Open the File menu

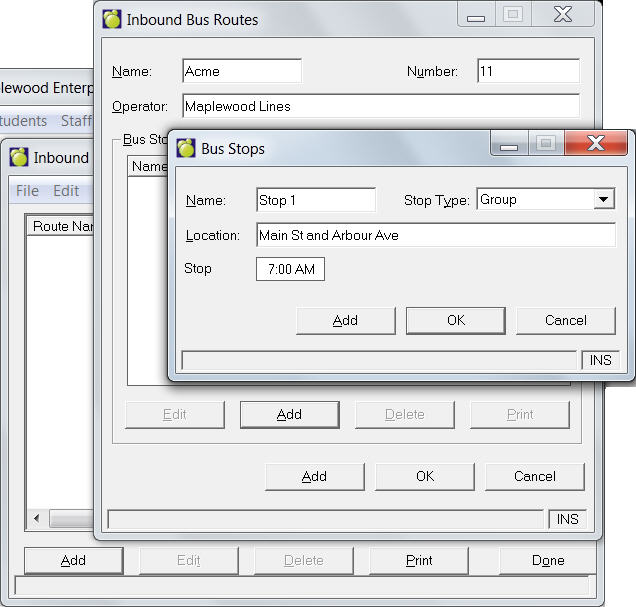pos(27,191)
